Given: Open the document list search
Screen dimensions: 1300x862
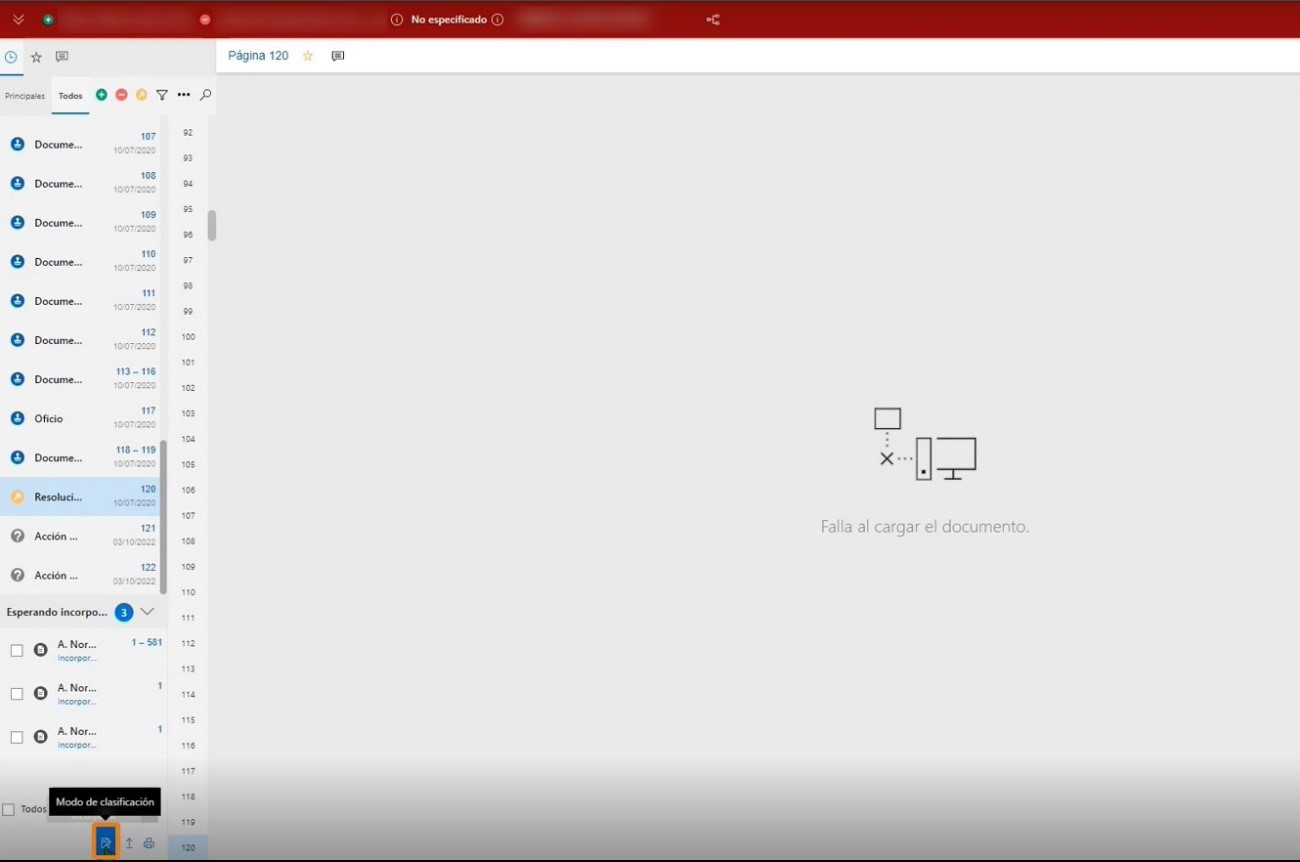Looking at the screenshot, I should click(x=206, y=95).
